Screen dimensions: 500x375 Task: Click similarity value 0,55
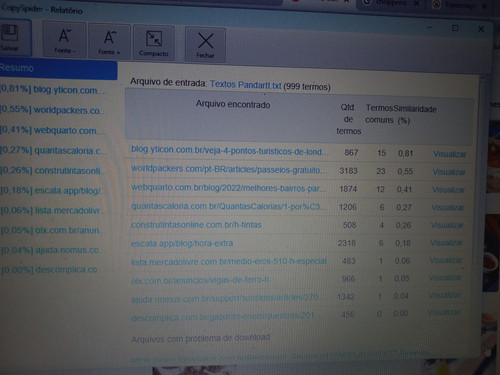405,171
